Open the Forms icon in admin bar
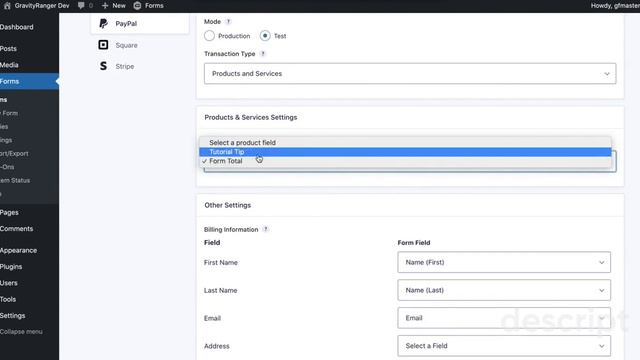The height and width of the screenshot is (360, 640). pyautogui.click(x=137, y=6)
